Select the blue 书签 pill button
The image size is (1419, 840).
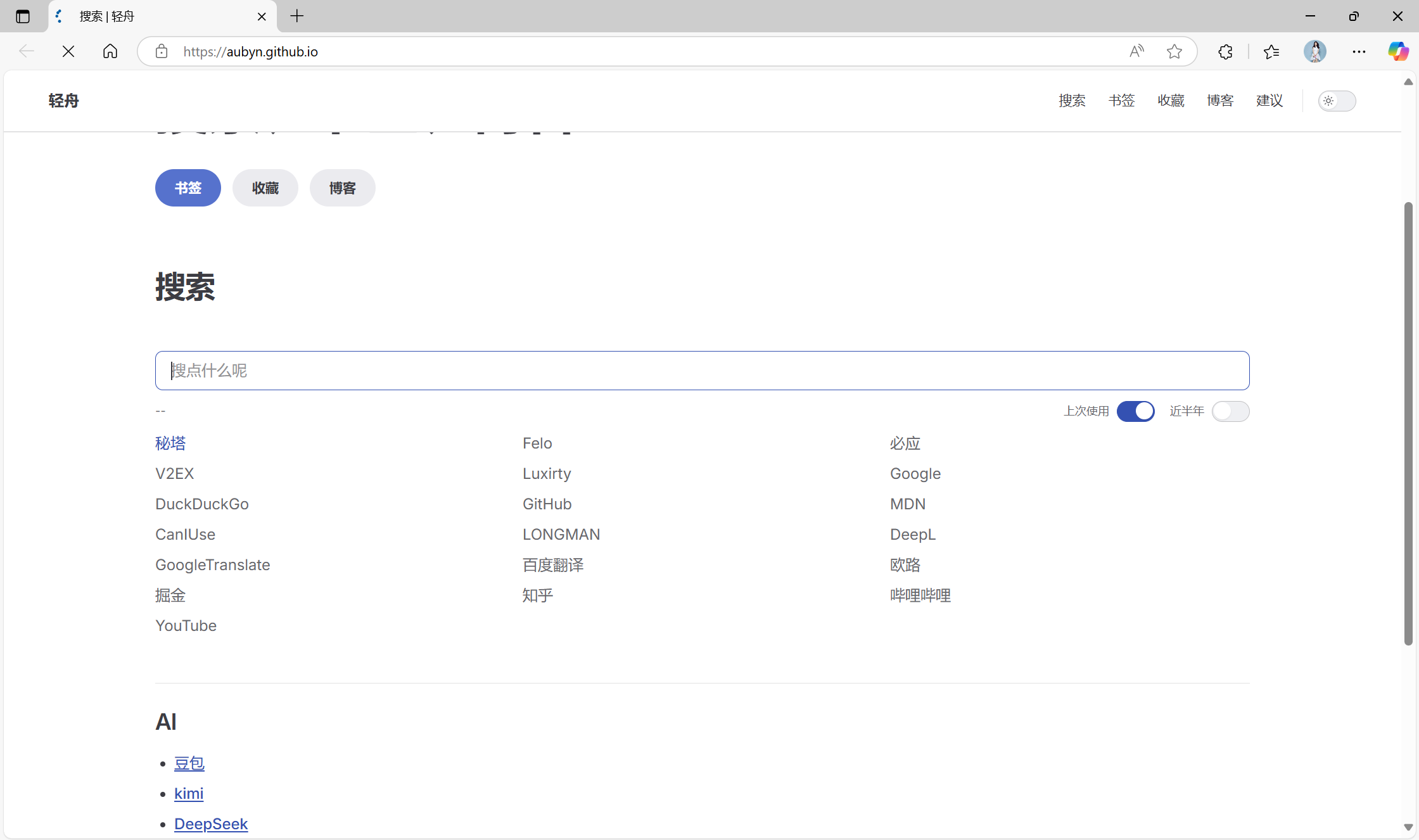(188, 188)
